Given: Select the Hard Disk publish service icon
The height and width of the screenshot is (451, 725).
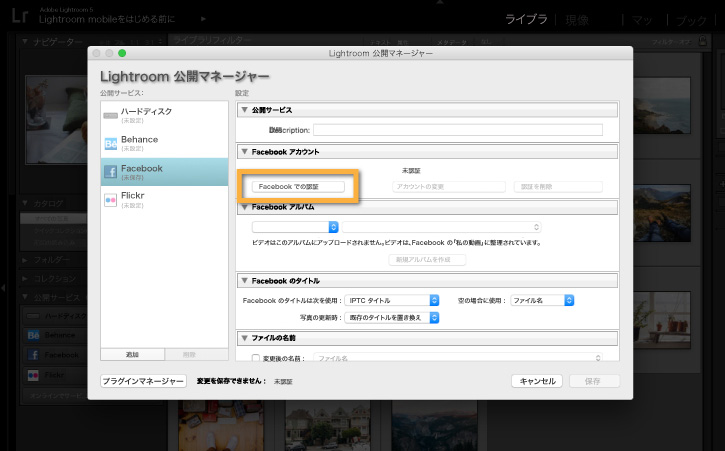Looking at the screenshot, I should tap(110, 115).
